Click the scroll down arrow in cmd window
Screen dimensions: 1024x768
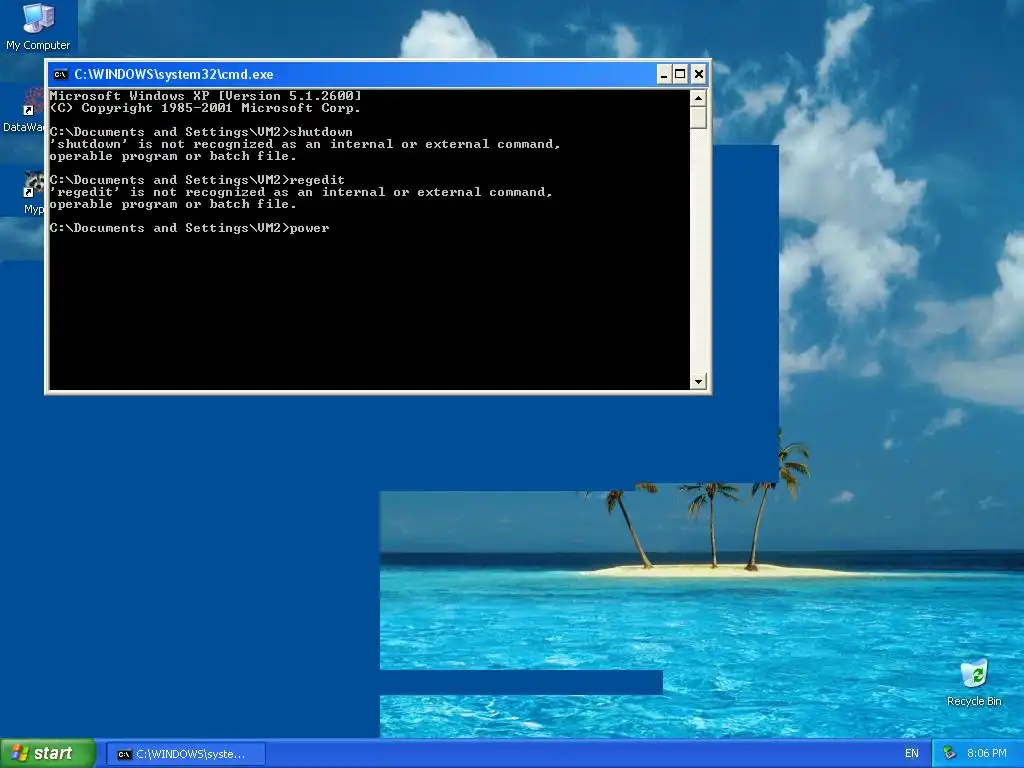698,381
